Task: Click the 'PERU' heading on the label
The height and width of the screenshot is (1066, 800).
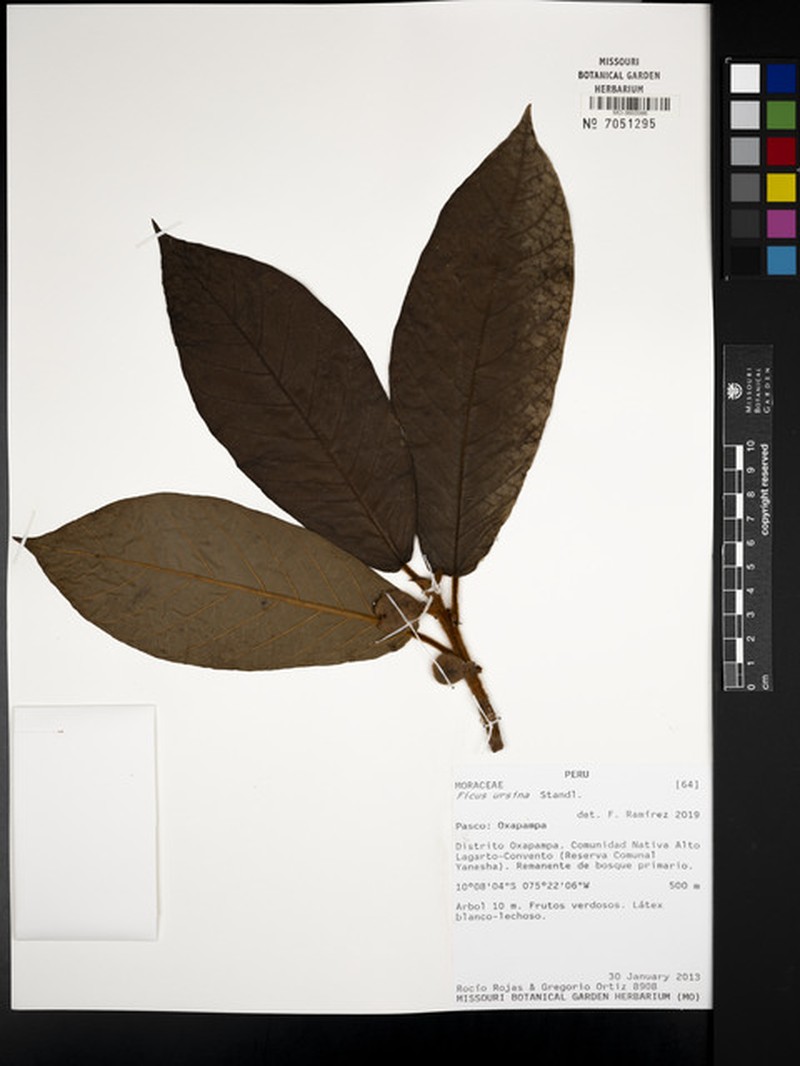Action: 576,774
